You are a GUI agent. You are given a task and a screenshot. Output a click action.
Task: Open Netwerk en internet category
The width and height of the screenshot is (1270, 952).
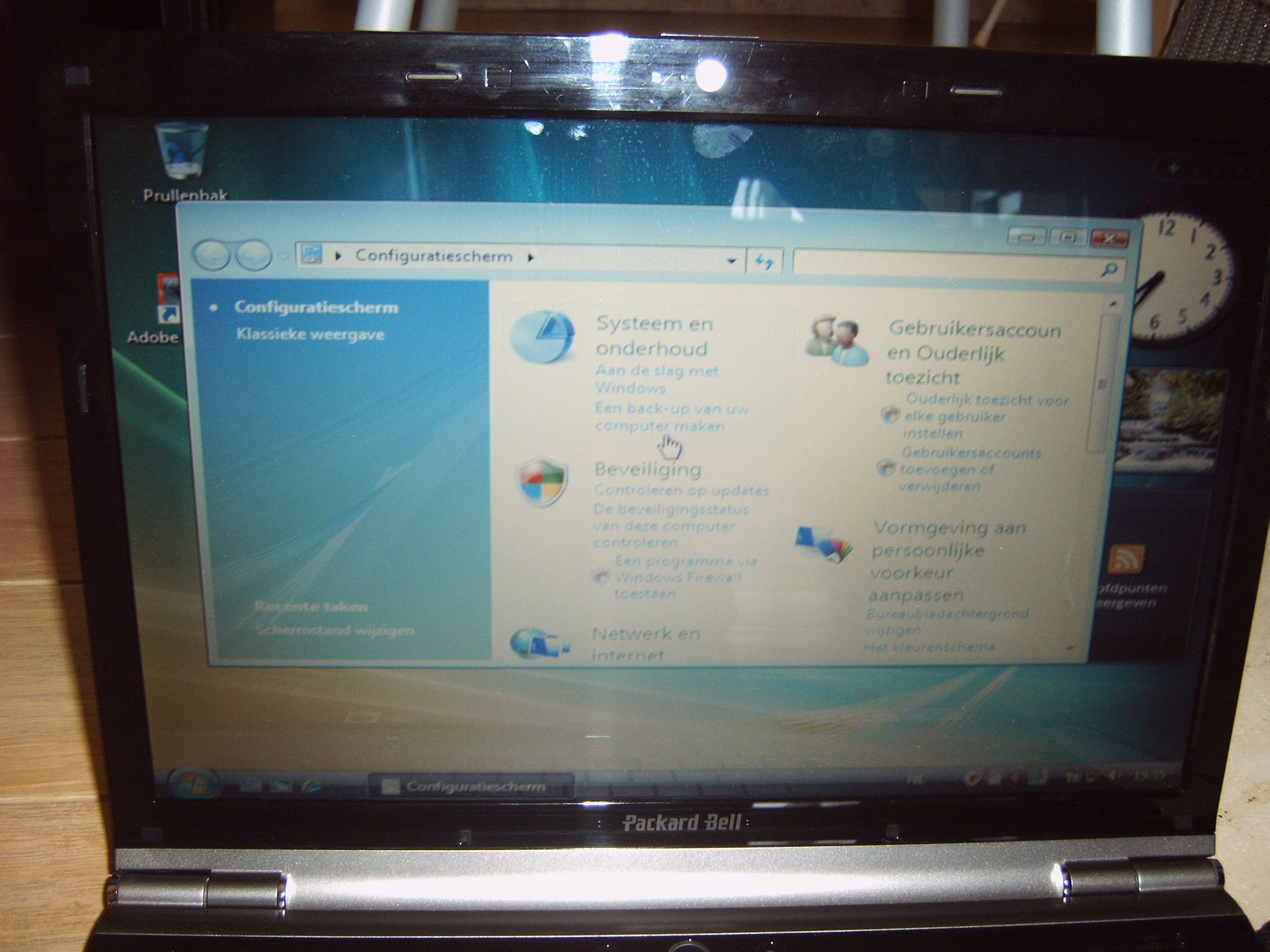coord(646,644)
